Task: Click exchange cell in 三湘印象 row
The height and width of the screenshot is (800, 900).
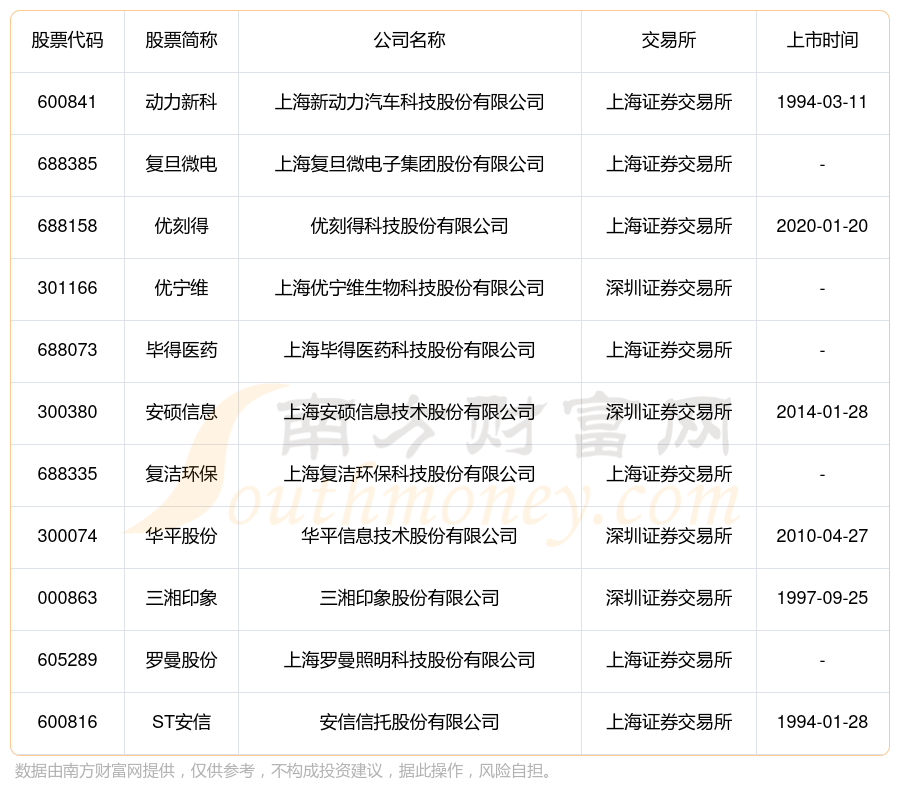Action: 669,598
